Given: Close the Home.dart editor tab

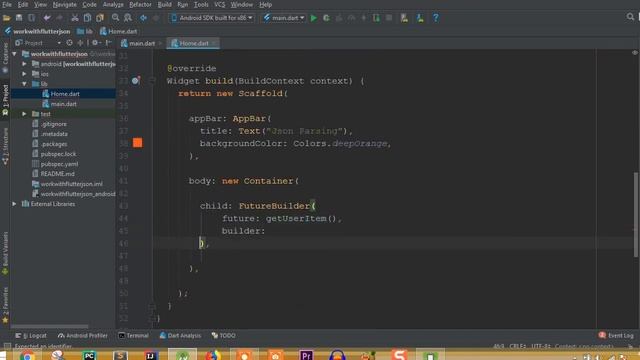Looking at the screenshot, I should pos(214,43).
